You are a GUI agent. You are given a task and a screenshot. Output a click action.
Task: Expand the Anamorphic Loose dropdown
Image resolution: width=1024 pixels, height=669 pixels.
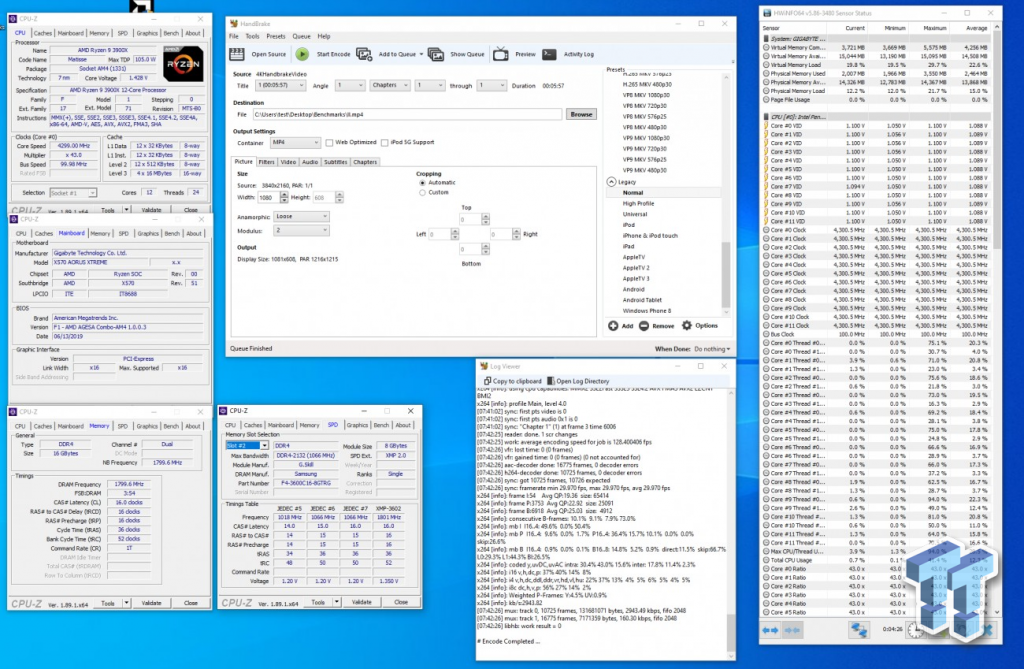pyautogui.click(x=300, y=216)
